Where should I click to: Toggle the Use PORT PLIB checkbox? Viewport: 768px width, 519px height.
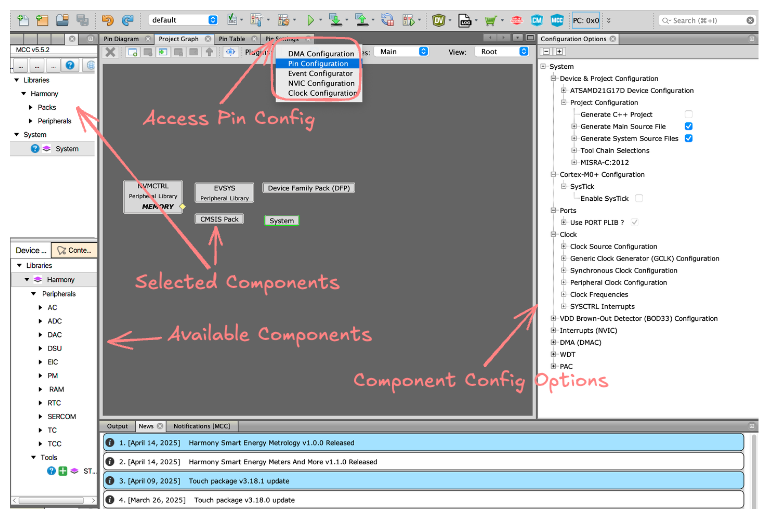point(634,222)
